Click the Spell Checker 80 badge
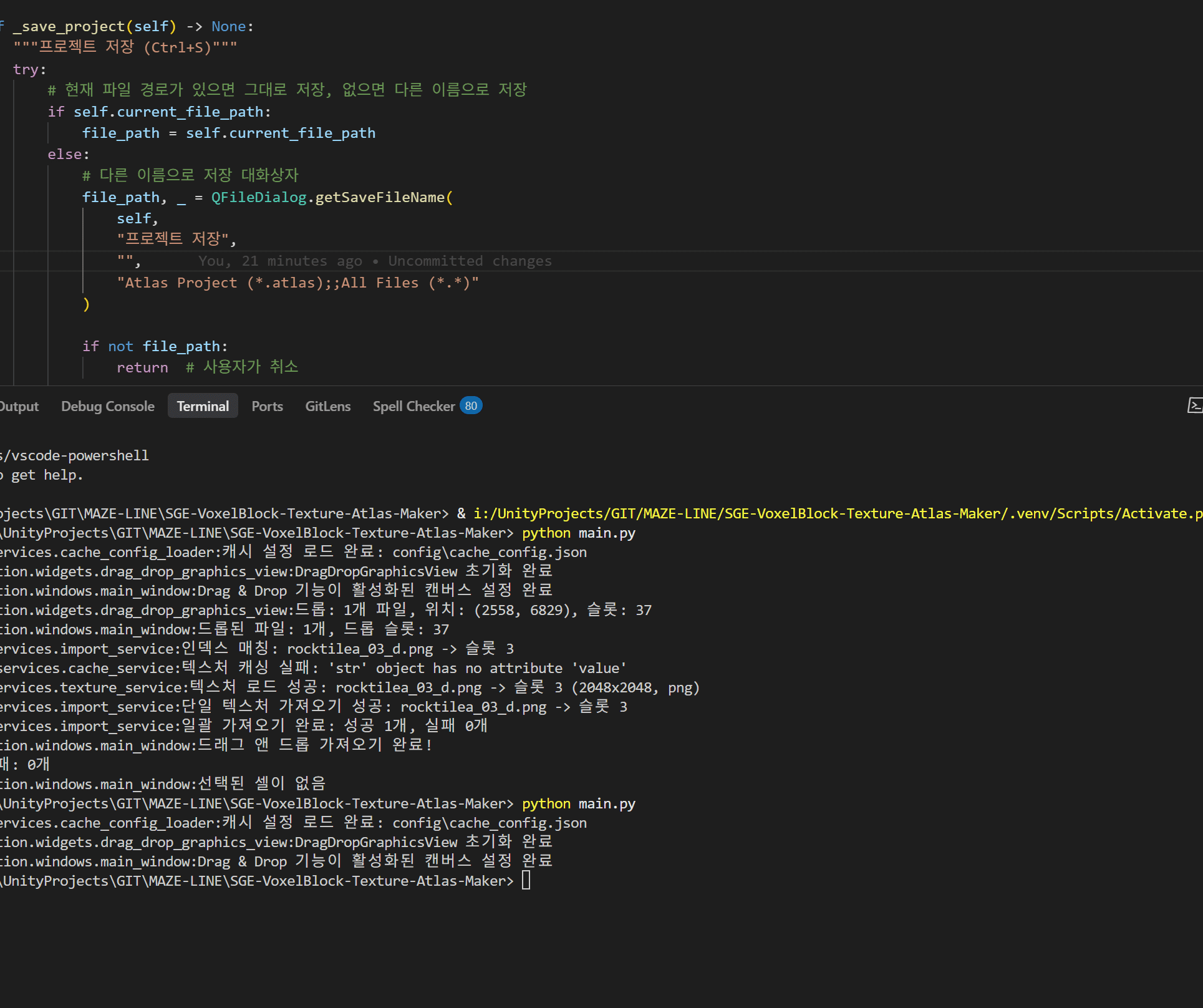This screenshot has height=1008, width=1203. [471, 406]
